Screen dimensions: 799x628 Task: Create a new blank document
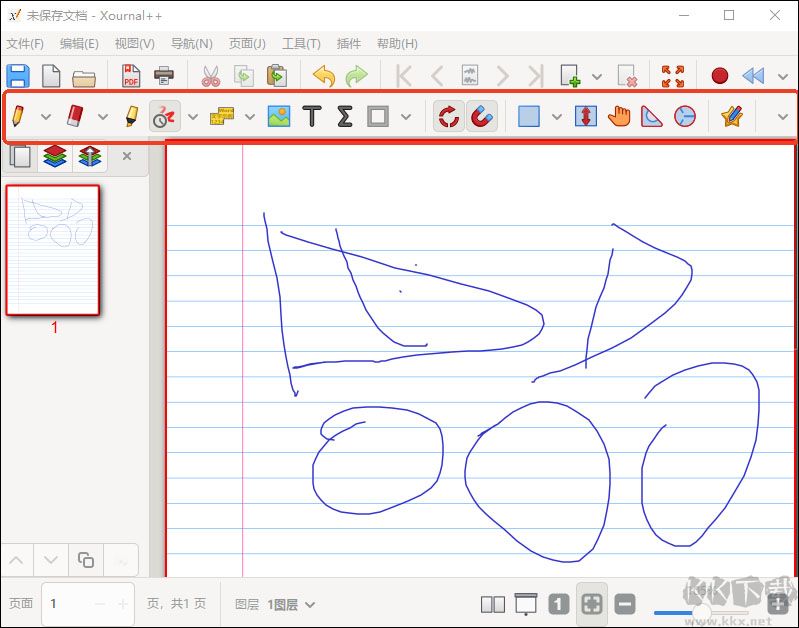[51, 76]
